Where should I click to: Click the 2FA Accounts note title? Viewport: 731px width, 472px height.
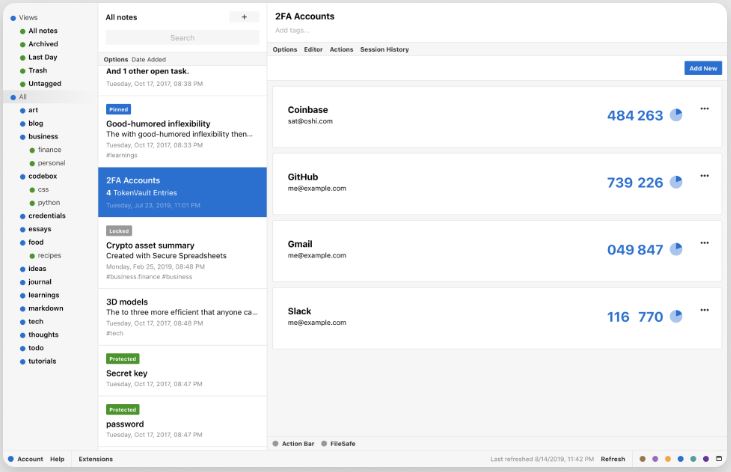pyautogui.click(x=305, y=16)
